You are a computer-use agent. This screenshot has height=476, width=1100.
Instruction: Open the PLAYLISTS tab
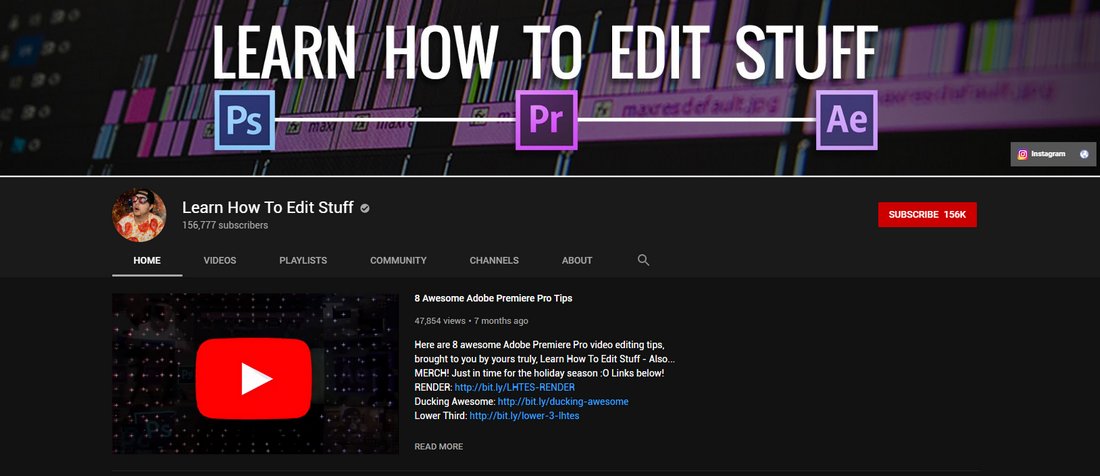(303, 260)
